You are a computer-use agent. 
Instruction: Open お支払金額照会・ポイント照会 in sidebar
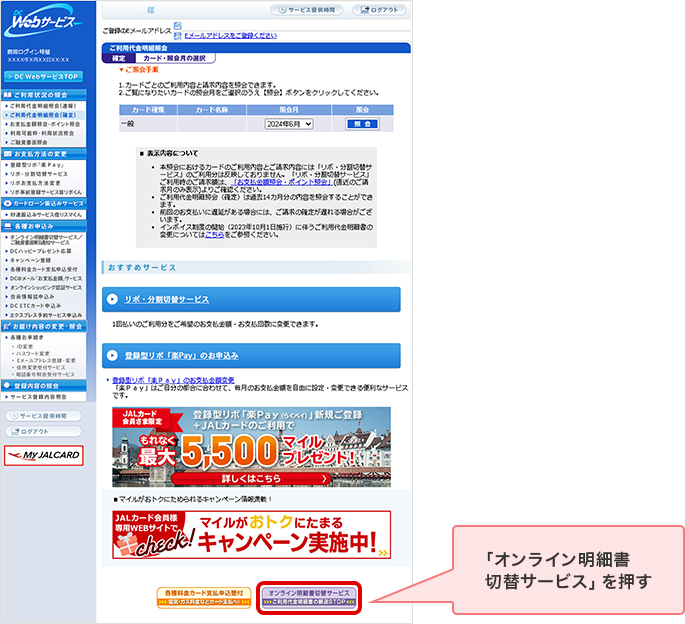(x=45, y=124)
